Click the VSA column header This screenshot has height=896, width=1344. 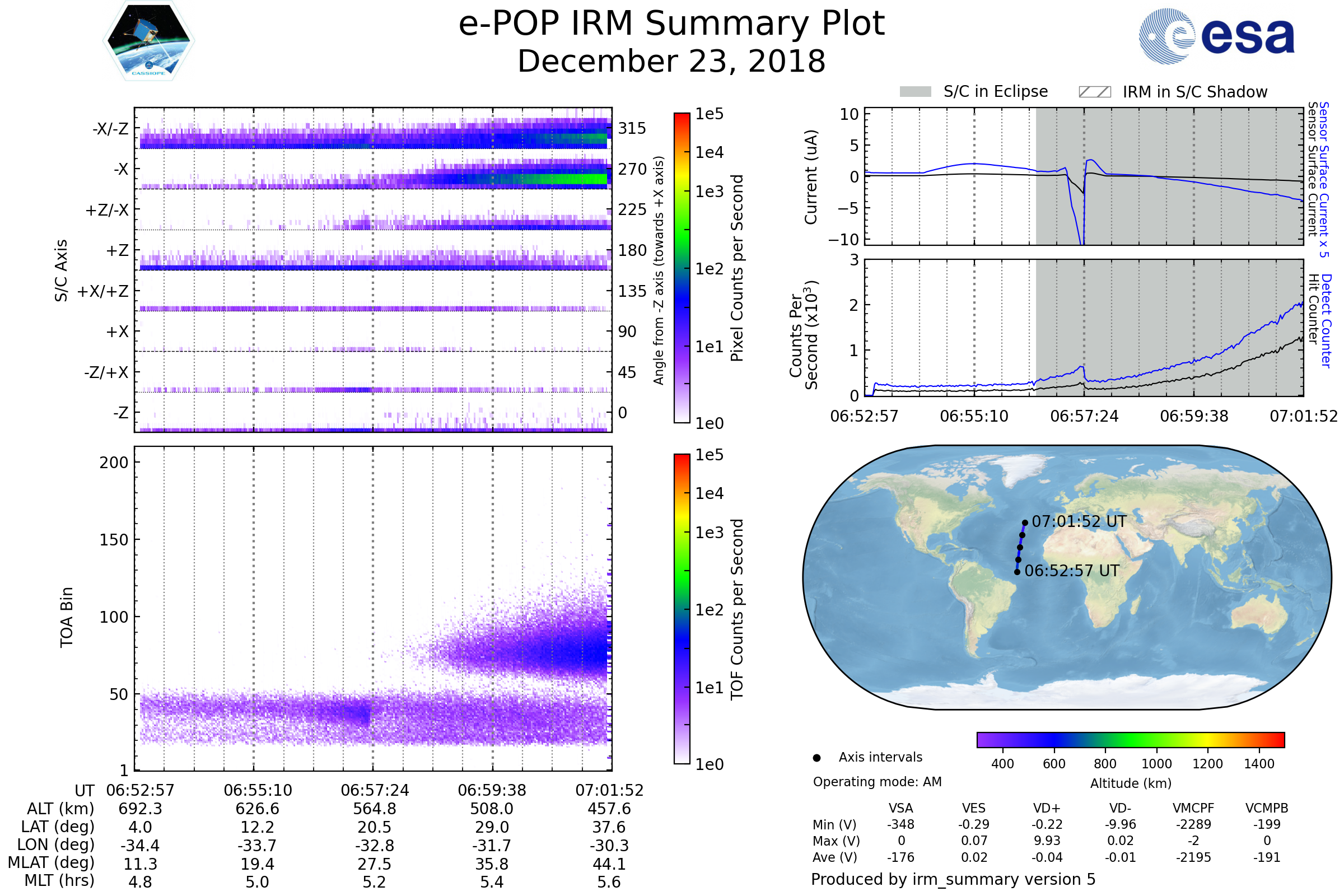[900, 808]
